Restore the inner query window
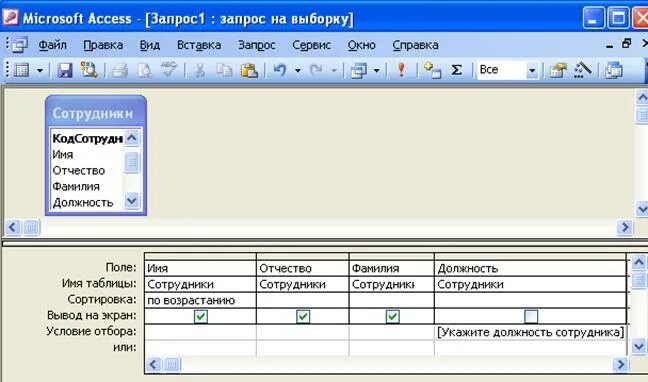Screen dimensions: 648x382 coord(627,44)
